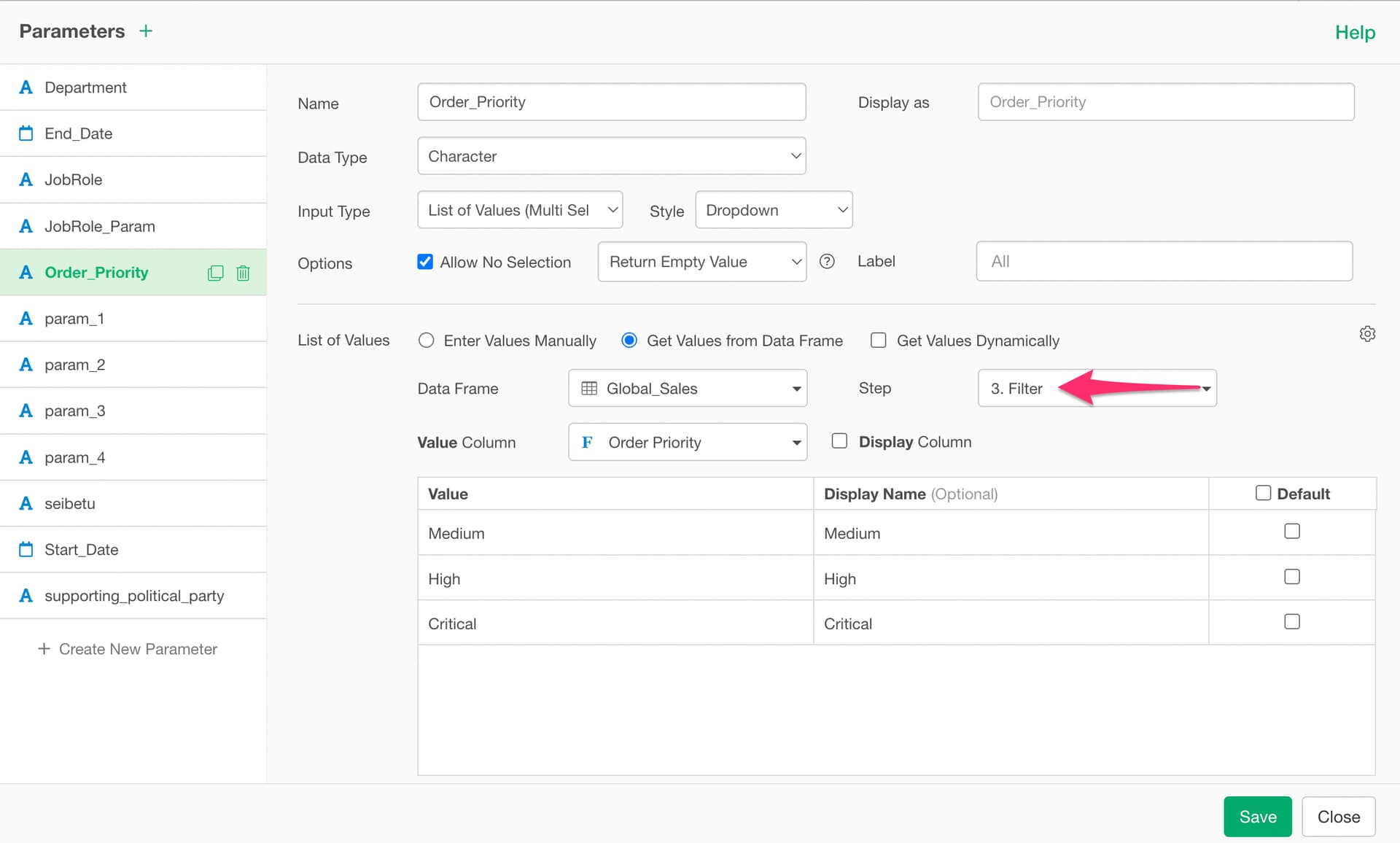Open the Input Type dropdown
Screen dimensions: 1400x843
[520, 210]
